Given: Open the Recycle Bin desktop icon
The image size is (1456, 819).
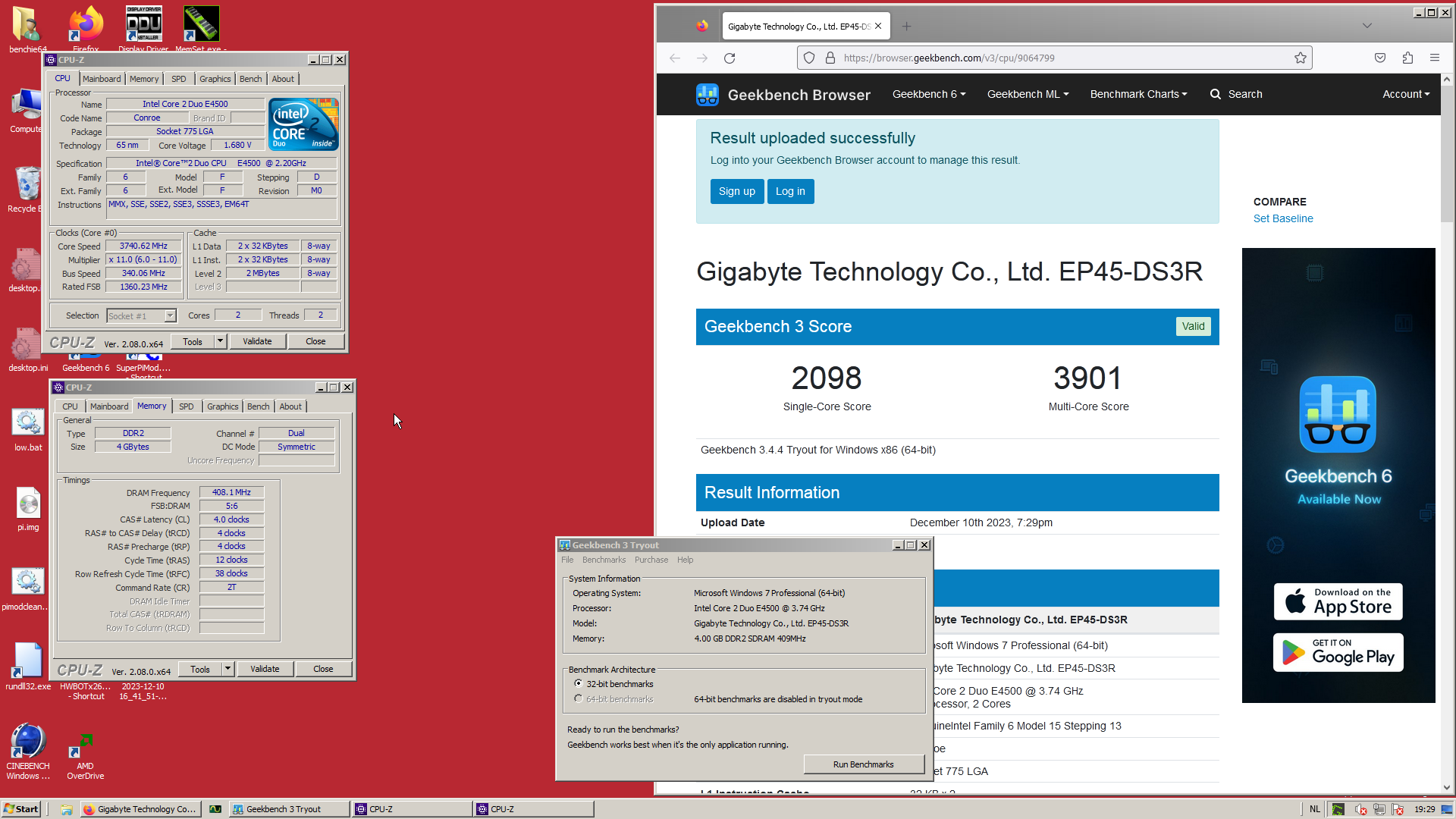Looking at the screenshot, I should click(26, 190).
